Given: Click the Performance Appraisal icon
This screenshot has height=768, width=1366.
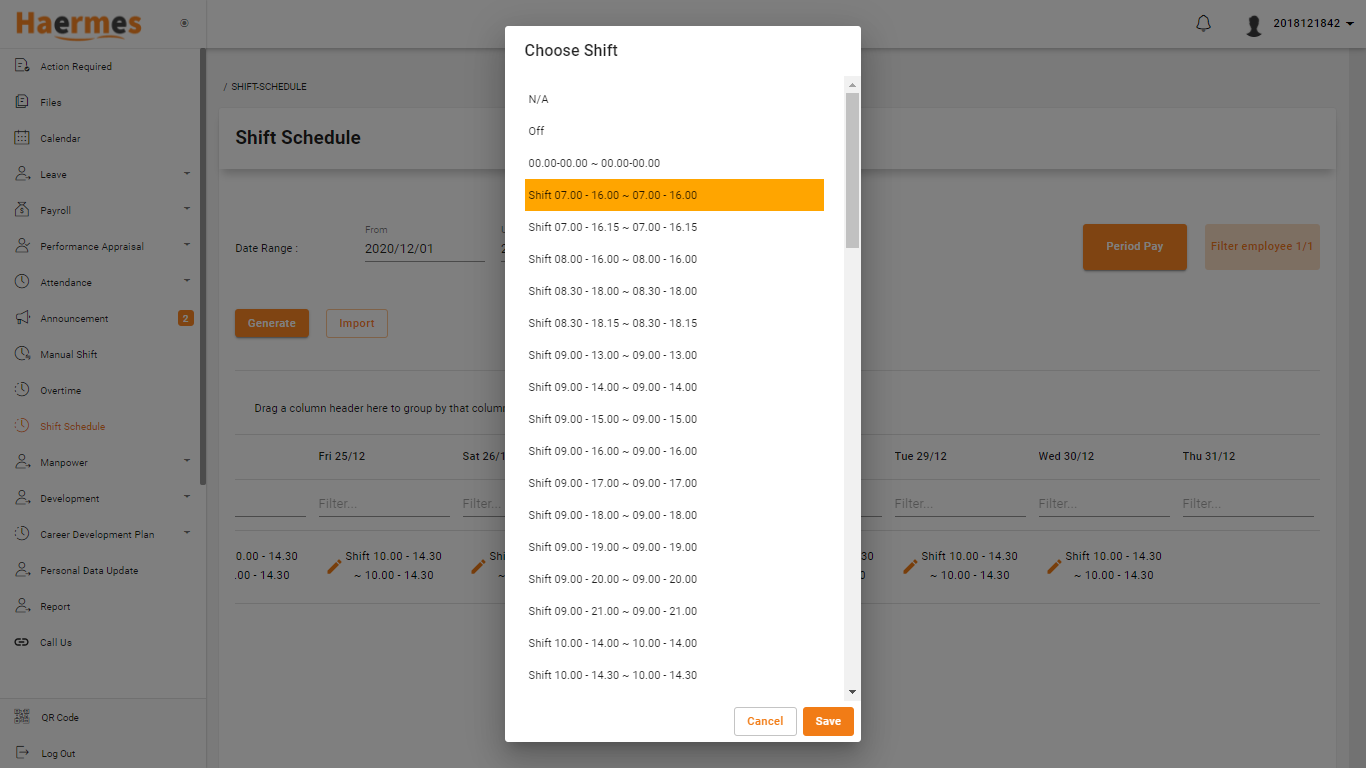Looking at the screenshot, I should (x=22, y=246).
